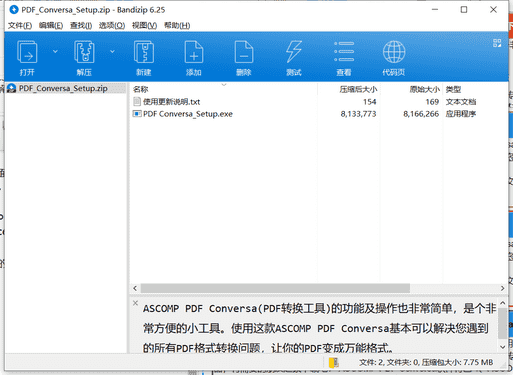This screenshot has width=513, height=375.
Task: Click the New archive (新建) icon
Action: click(x=144, y=52)
